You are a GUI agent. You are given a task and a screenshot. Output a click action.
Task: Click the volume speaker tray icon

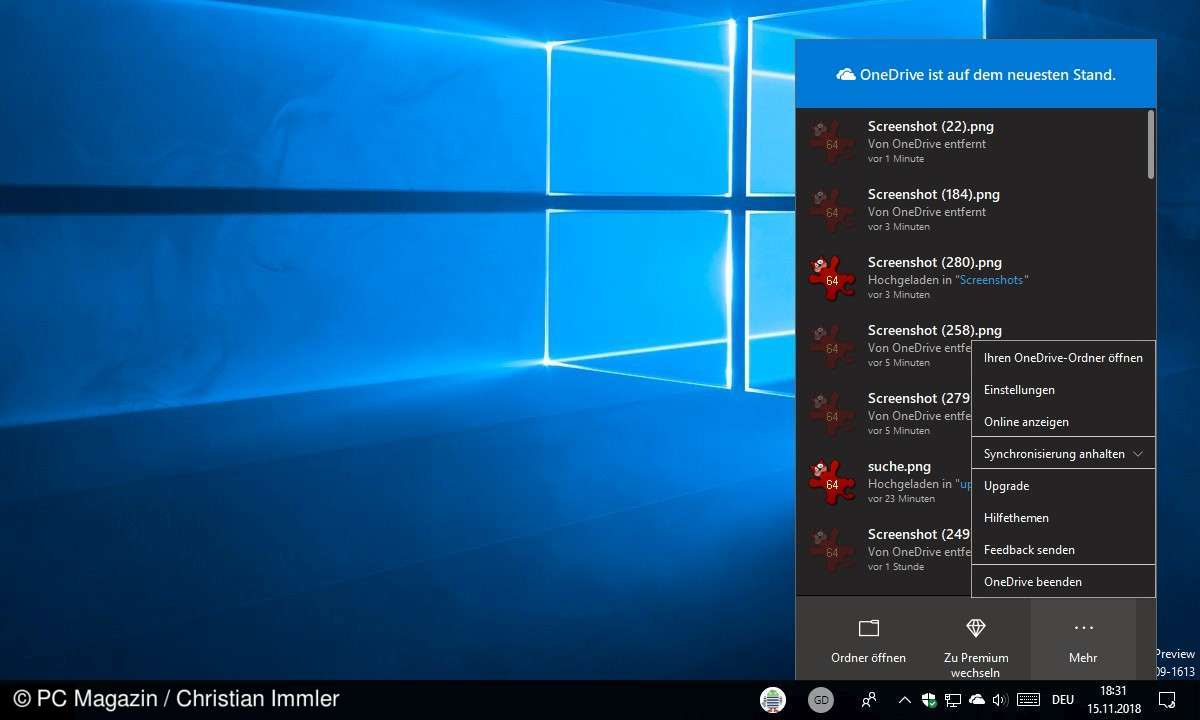pyautogui.click(x=1000, y=699)
